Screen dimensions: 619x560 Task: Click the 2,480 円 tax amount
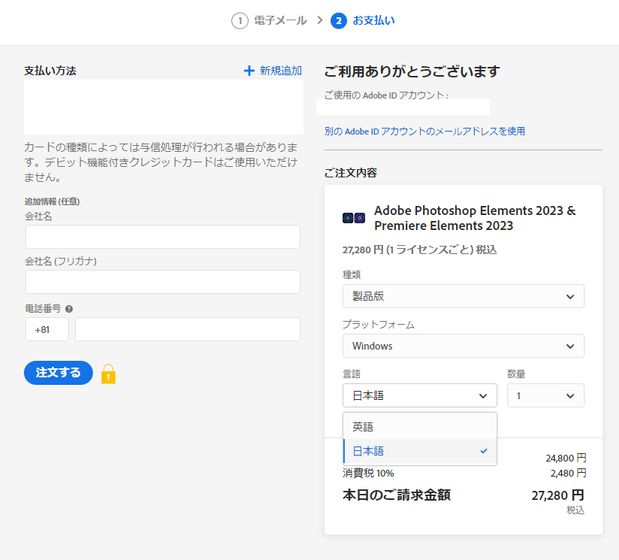[x=568, y=473]
